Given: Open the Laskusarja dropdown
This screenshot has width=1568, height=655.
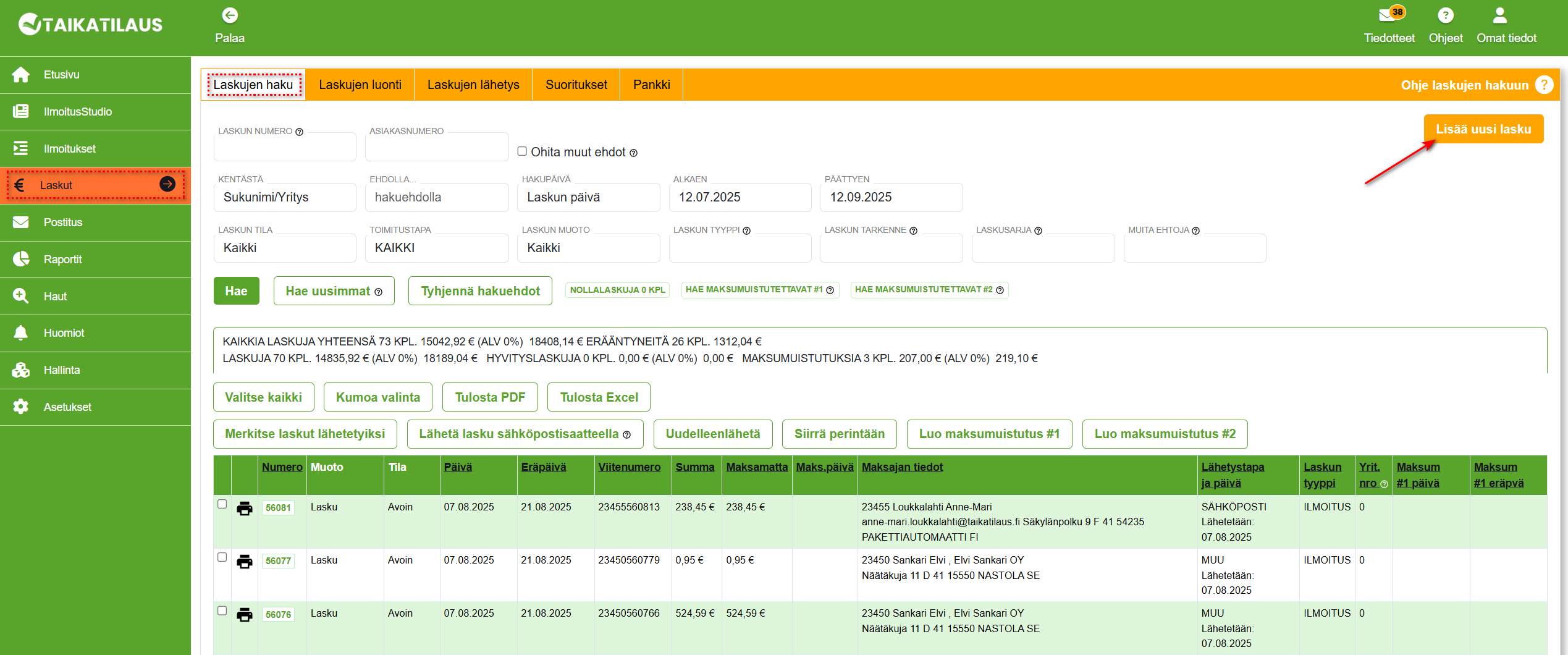Looking at the screenshot, I should 1043,248.
